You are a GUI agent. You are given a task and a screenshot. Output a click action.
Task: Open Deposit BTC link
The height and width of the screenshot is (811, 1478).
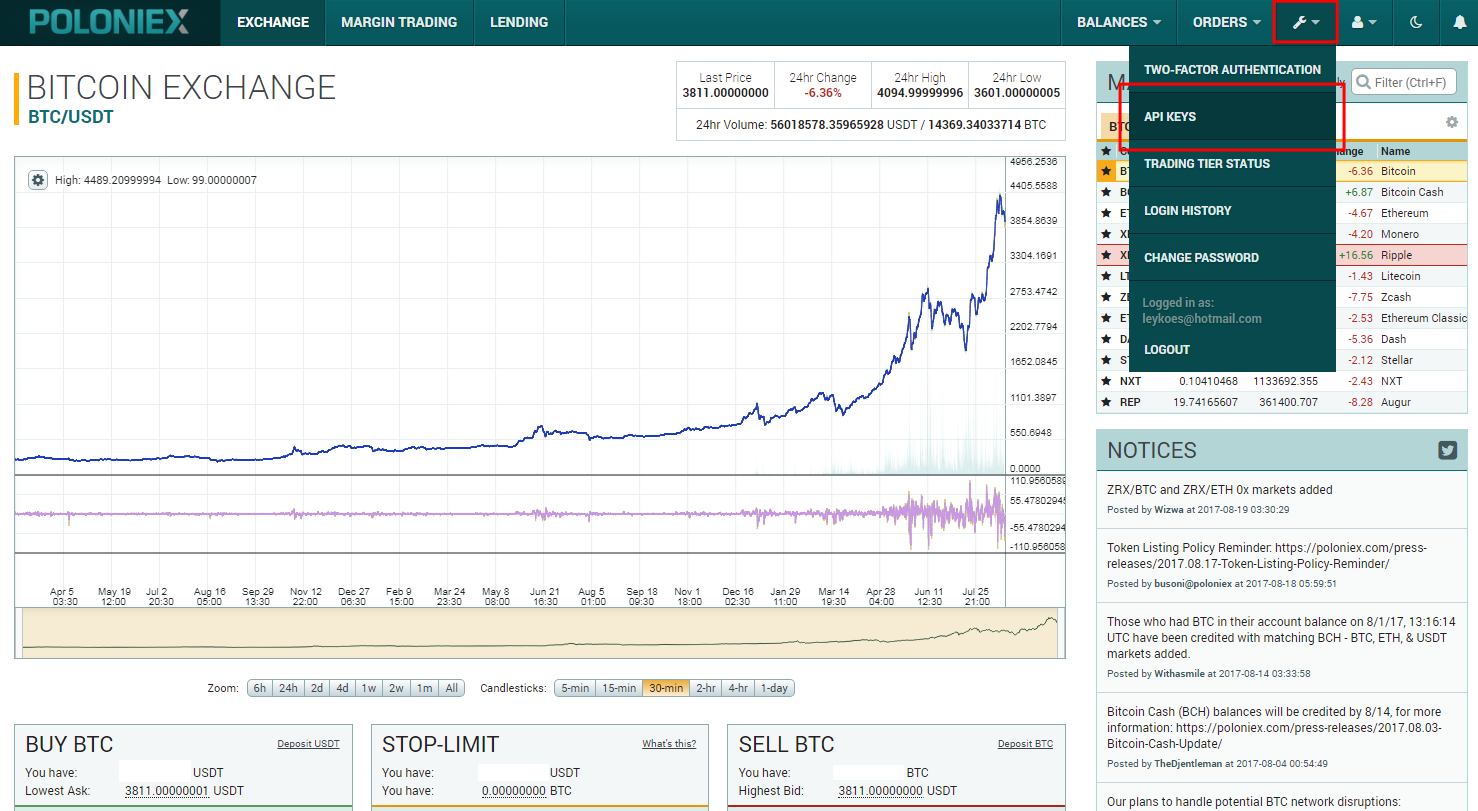click(x=1025, y=744)
